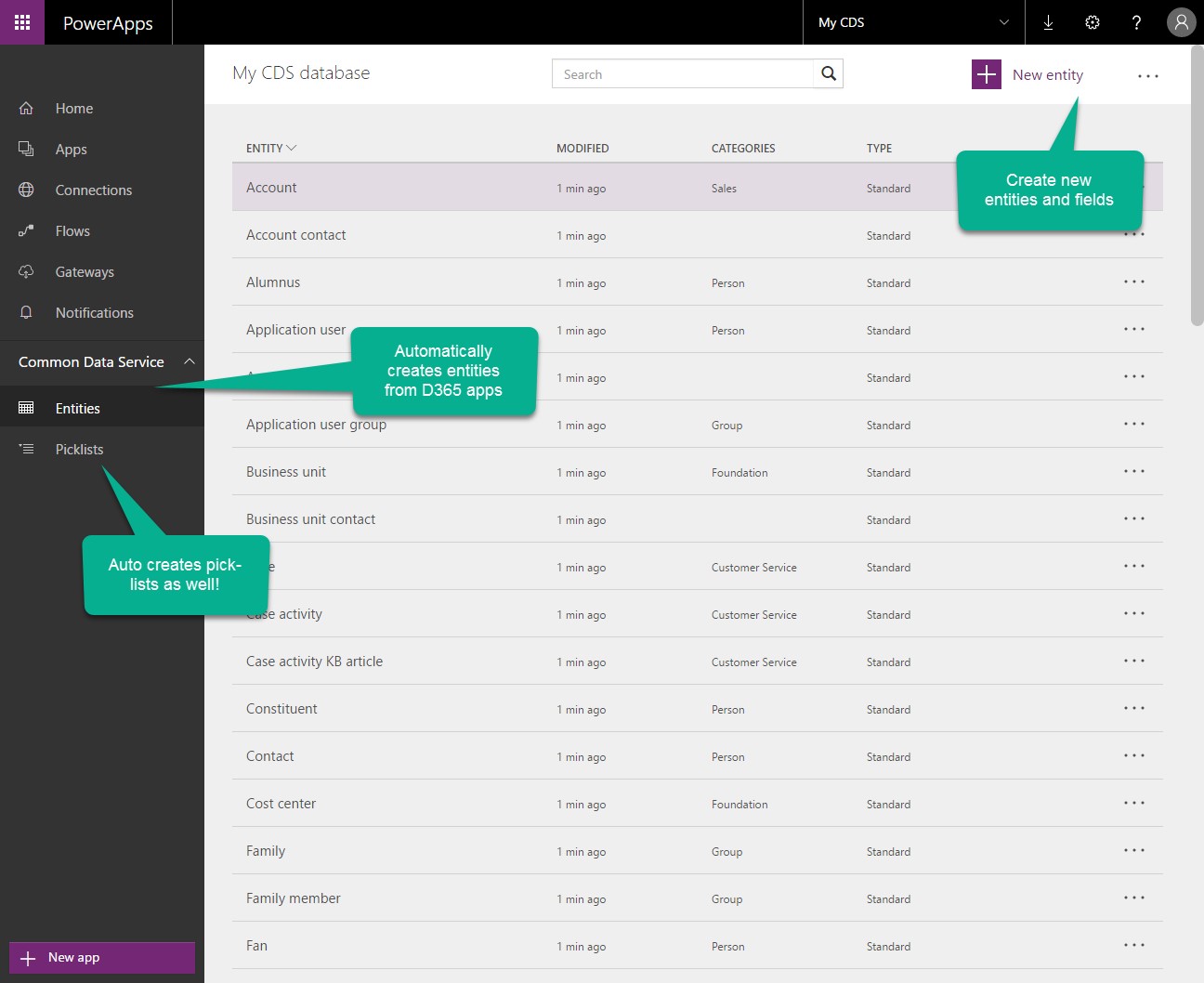1204x983 pixels.
Task: Click the search magnifier icon
Action: 828,73
